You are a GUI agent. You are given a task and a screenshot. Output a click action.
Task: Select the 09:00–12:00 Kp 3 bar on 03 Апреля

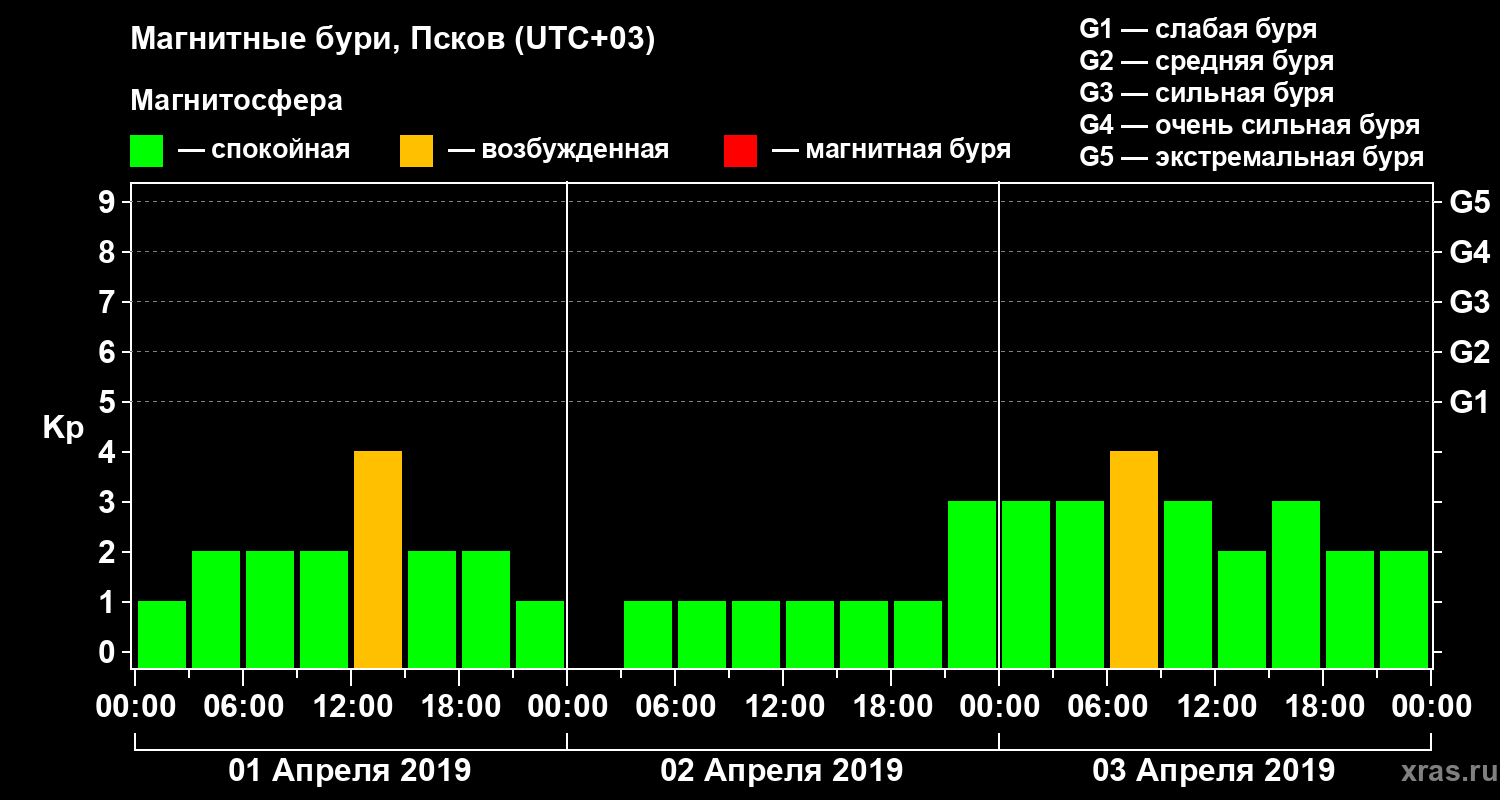pyautogui.click(x=1188, y=585)
